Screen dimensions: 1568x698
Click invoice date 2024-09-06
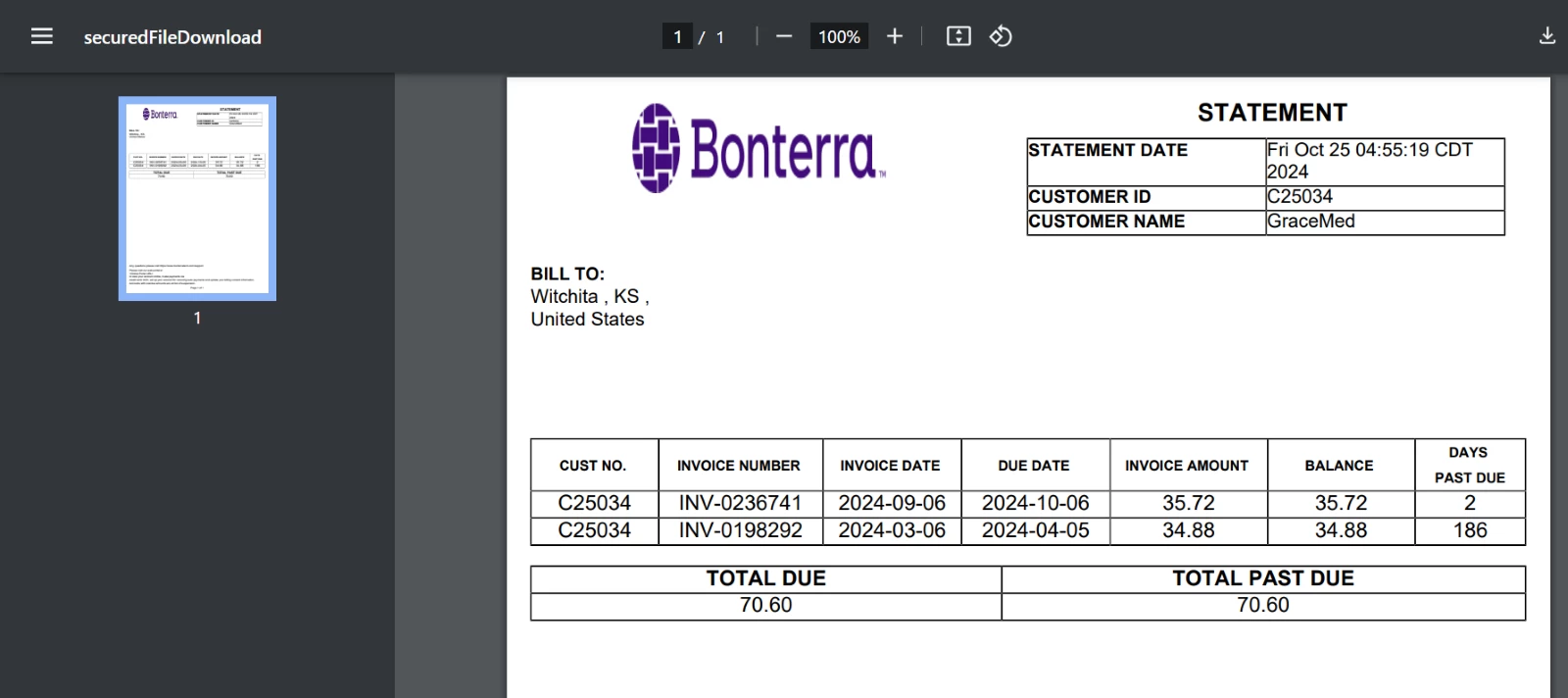[892, 503]
